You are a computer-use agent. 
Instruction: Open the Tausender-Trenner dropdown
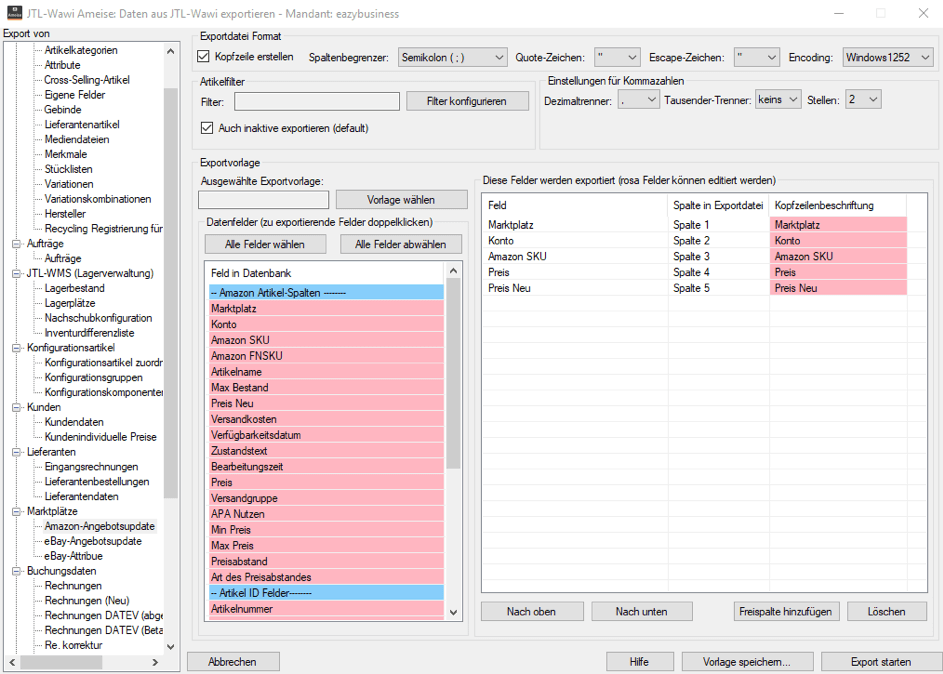[x=778, y=100]
